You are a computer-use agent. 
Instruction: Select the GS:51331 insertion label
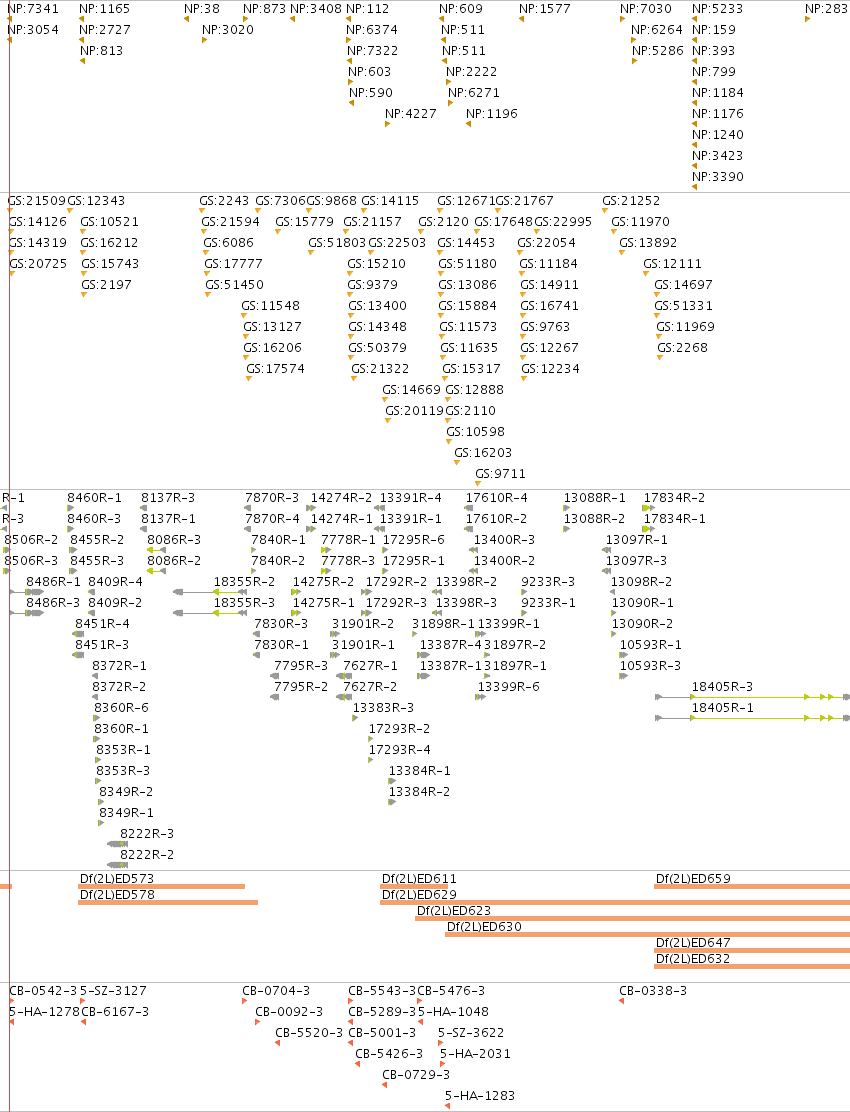point(683,306)
